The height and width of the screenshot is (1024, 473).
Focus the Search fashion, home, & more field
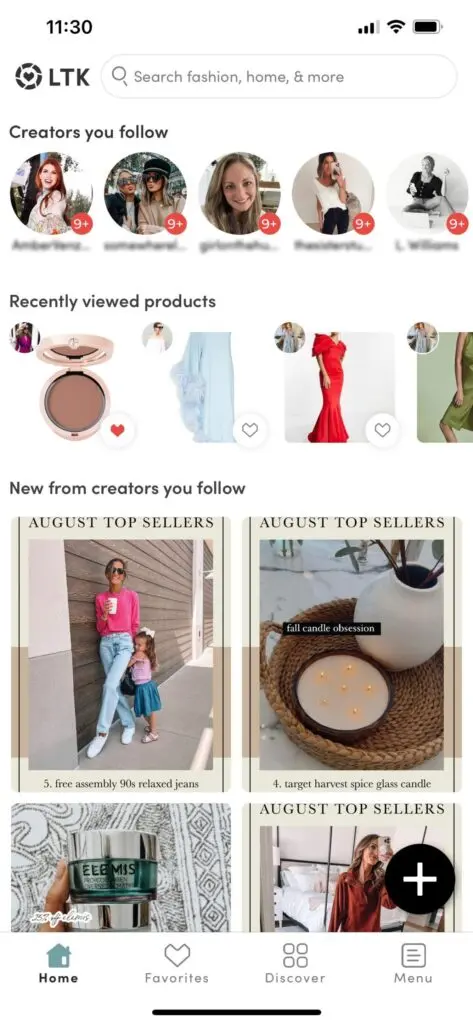coord(279,76)
